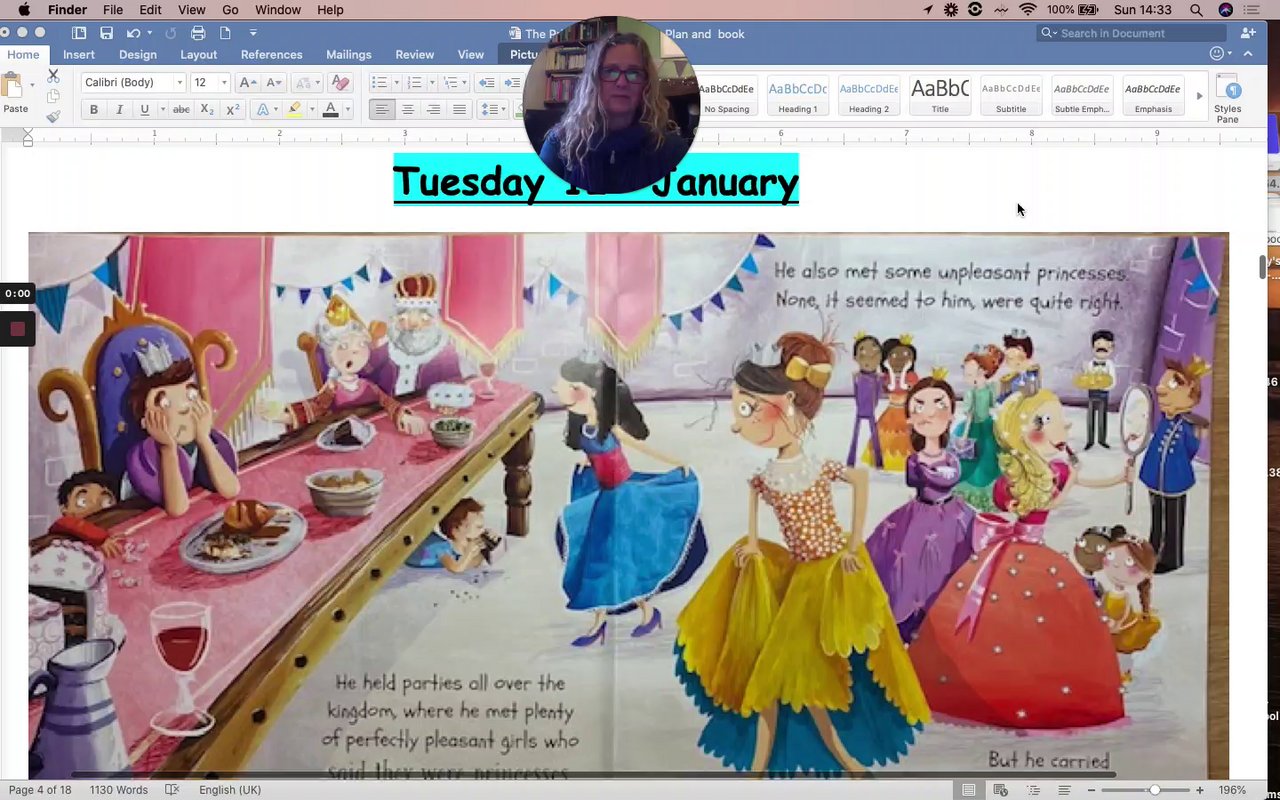Apply the Heading 2 style
Image resolution: width=1280 pixels, height=800 pixels.
point(869,96)
